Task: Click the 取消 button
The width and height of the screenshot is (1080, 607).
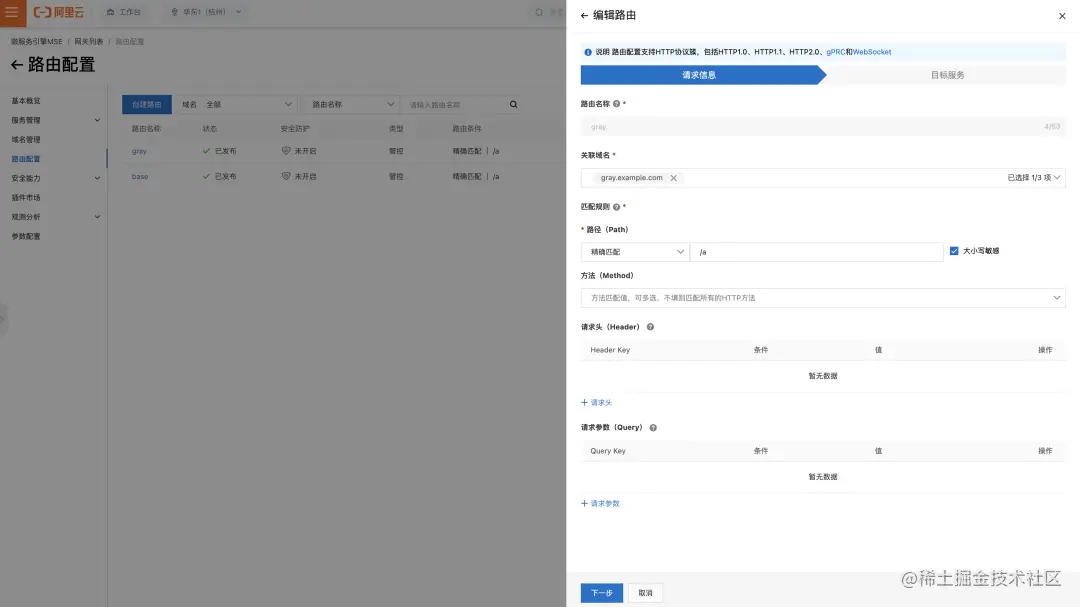Action: pos(645,593)
